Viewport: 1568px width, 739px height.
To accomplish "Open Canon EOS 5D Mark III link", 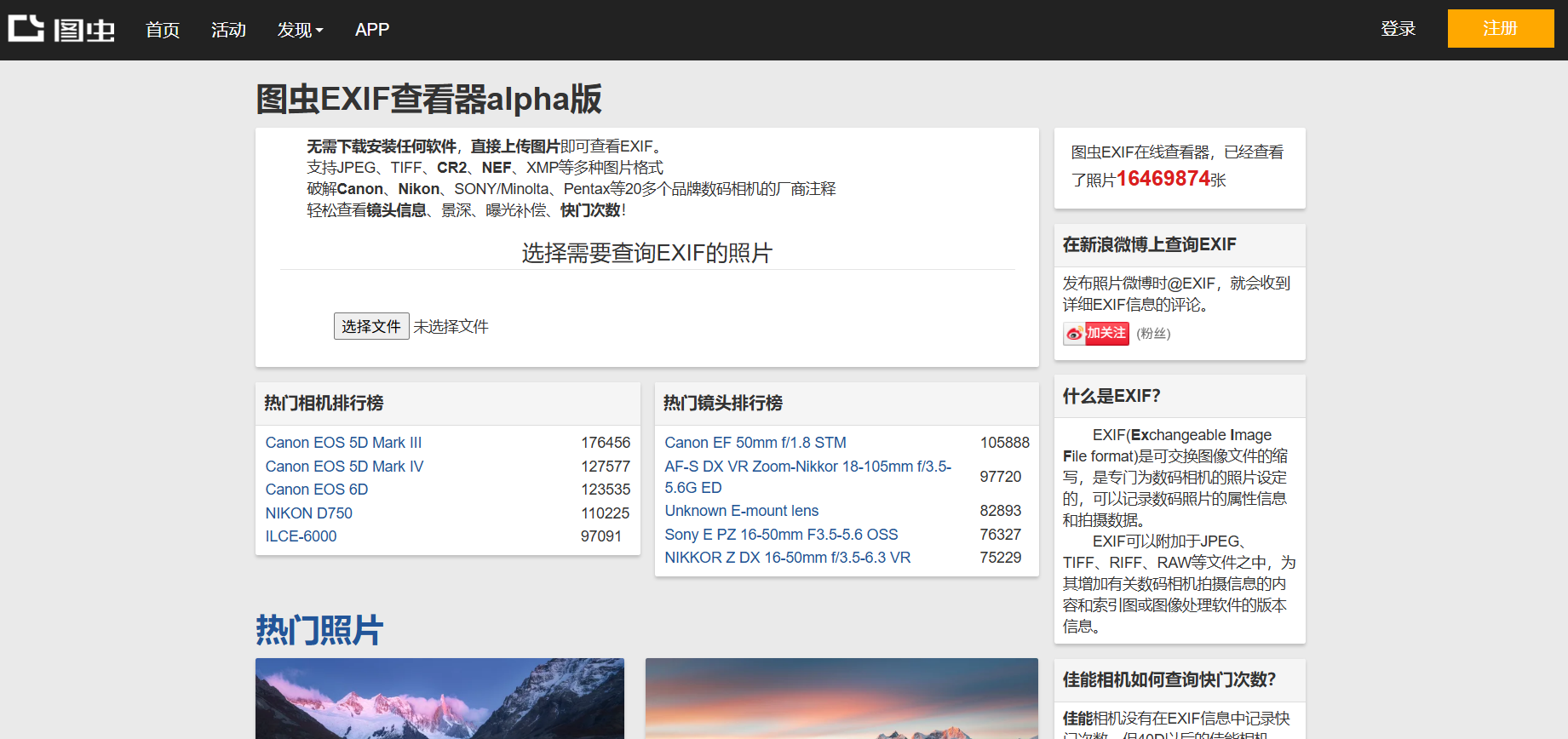I will 343,443.
